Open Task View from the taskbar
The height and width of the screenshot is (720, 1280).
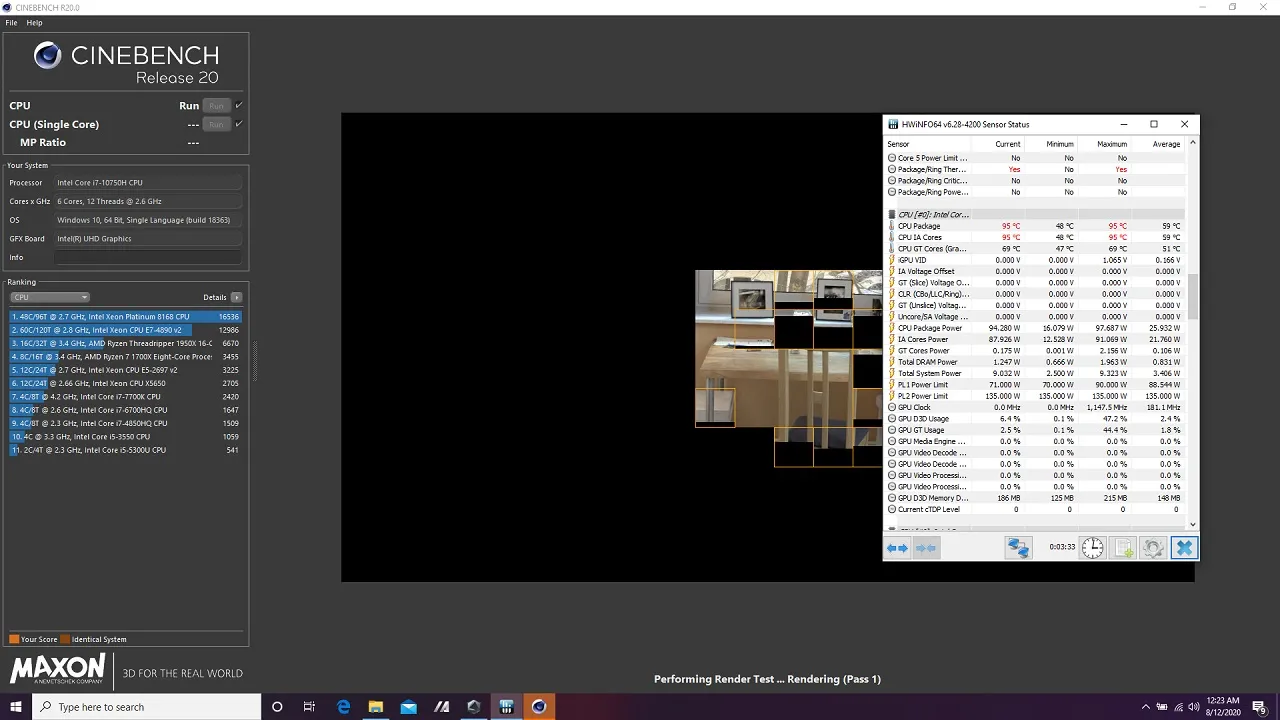309,707
